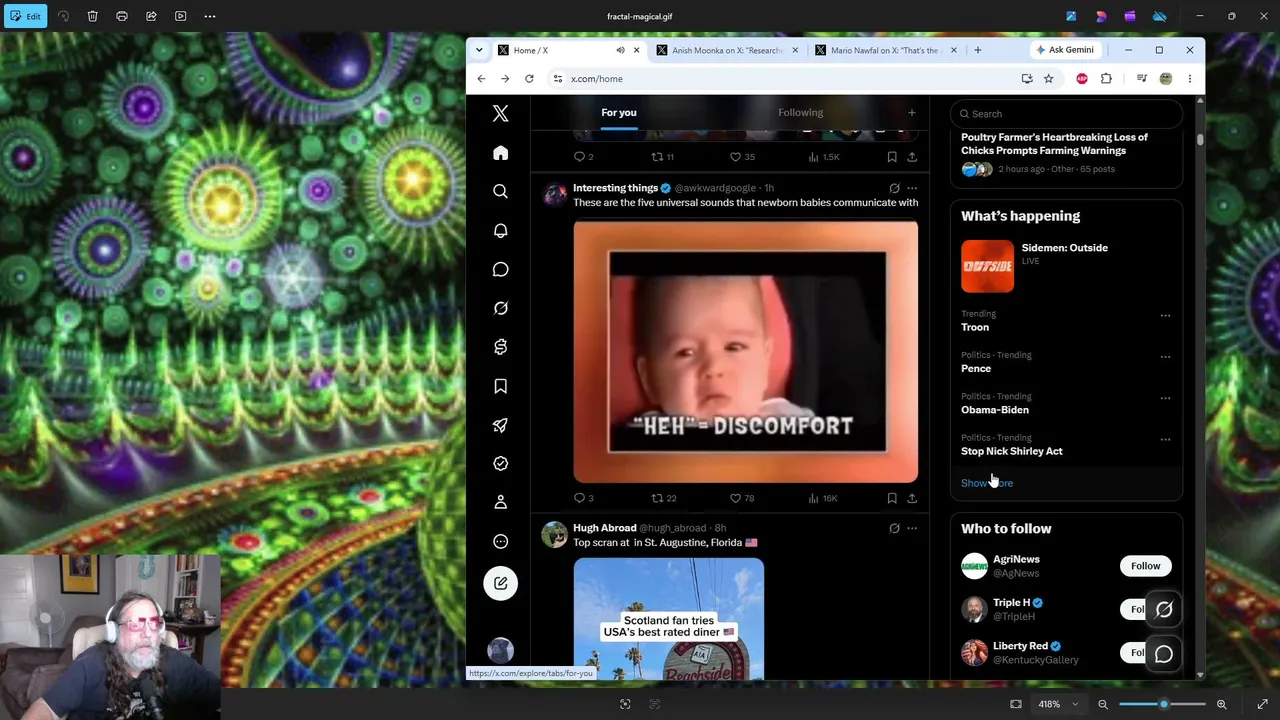The width and height of the screenshot is (1280, 720).
Task: Click the visual search icon in Photos status bar
Action: pos(625,704)
